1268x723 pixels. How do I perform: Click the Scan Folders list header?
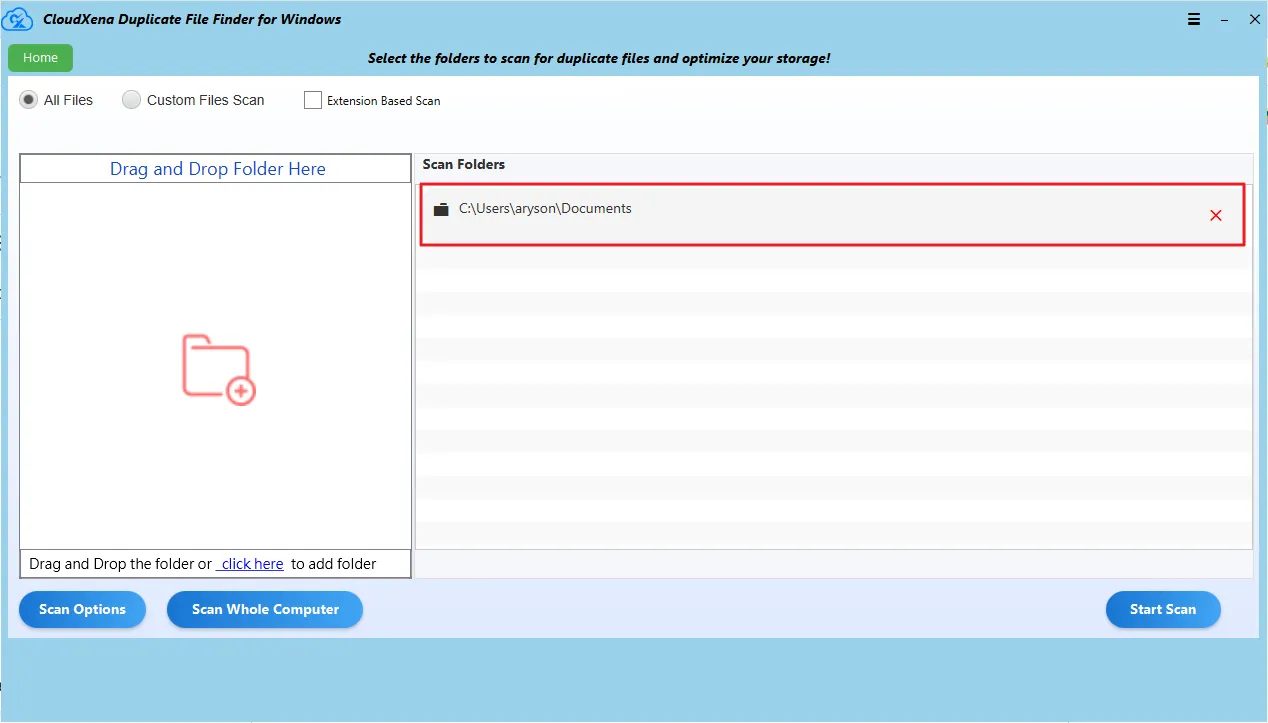[464, 164]
